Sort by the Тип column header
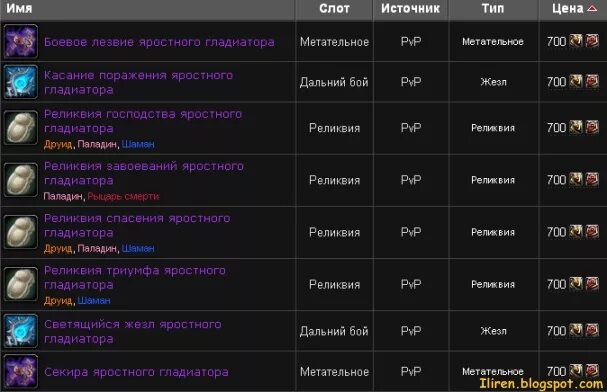 (493, 9)
